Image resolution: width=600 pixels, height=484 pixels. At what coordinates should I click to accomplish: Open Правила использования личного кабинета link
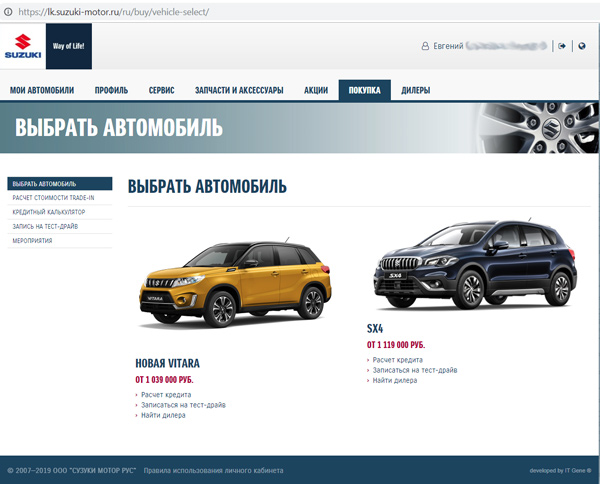click(213, 470)
